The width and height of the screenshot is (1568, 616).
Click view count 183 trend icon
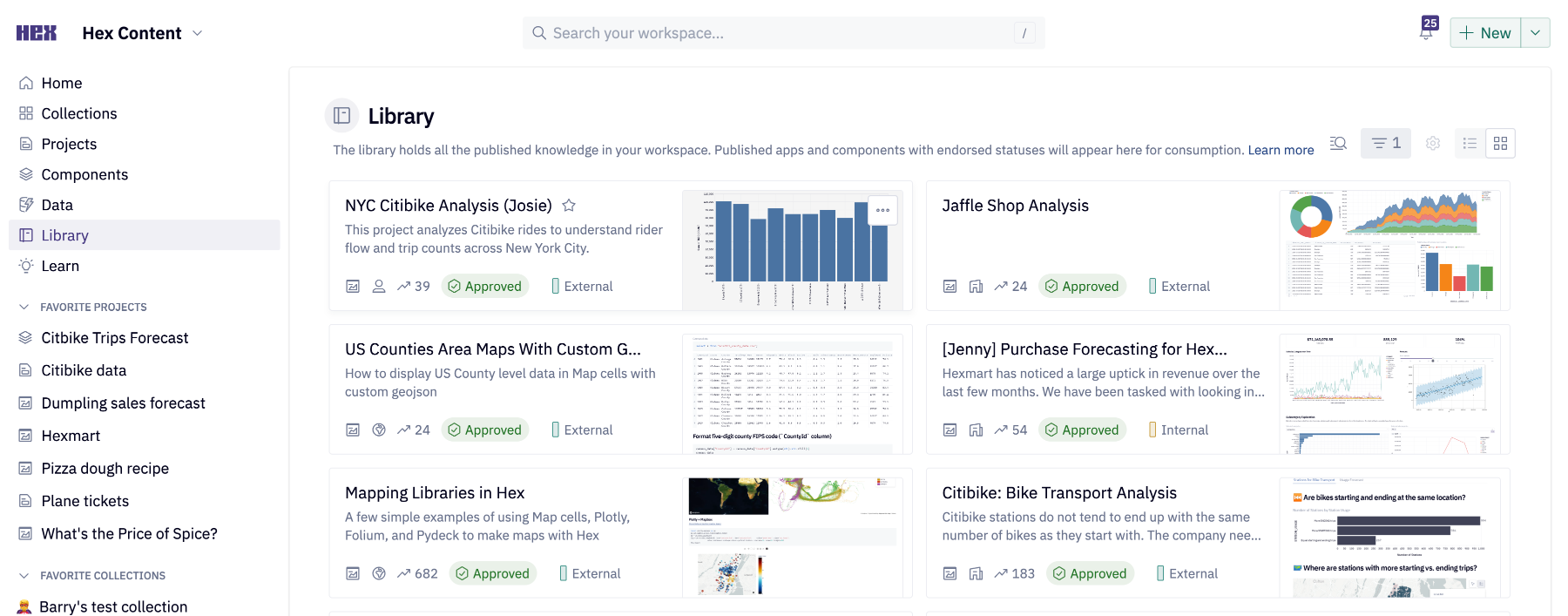[x=1001, y=573]
